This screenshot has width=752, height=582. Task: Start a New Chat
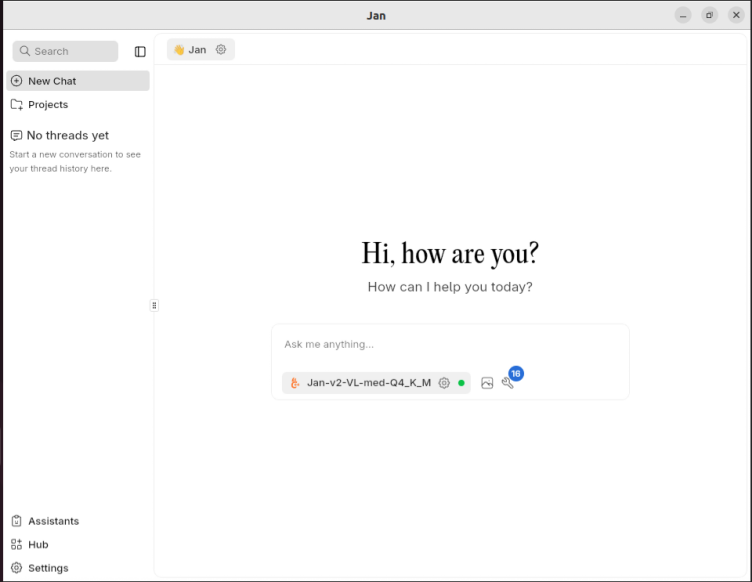[x=78, y=81]
